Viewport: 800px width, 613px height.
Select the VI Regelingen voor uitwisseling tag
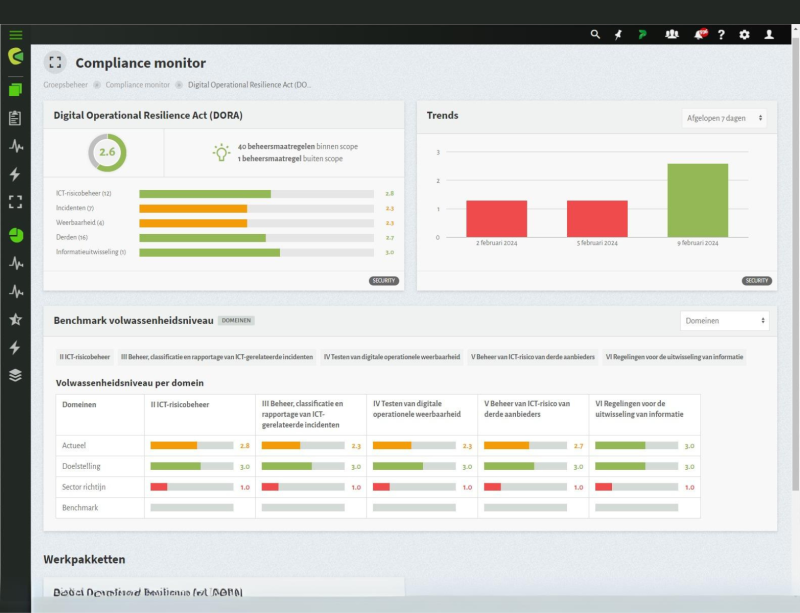tap(674, 357)
